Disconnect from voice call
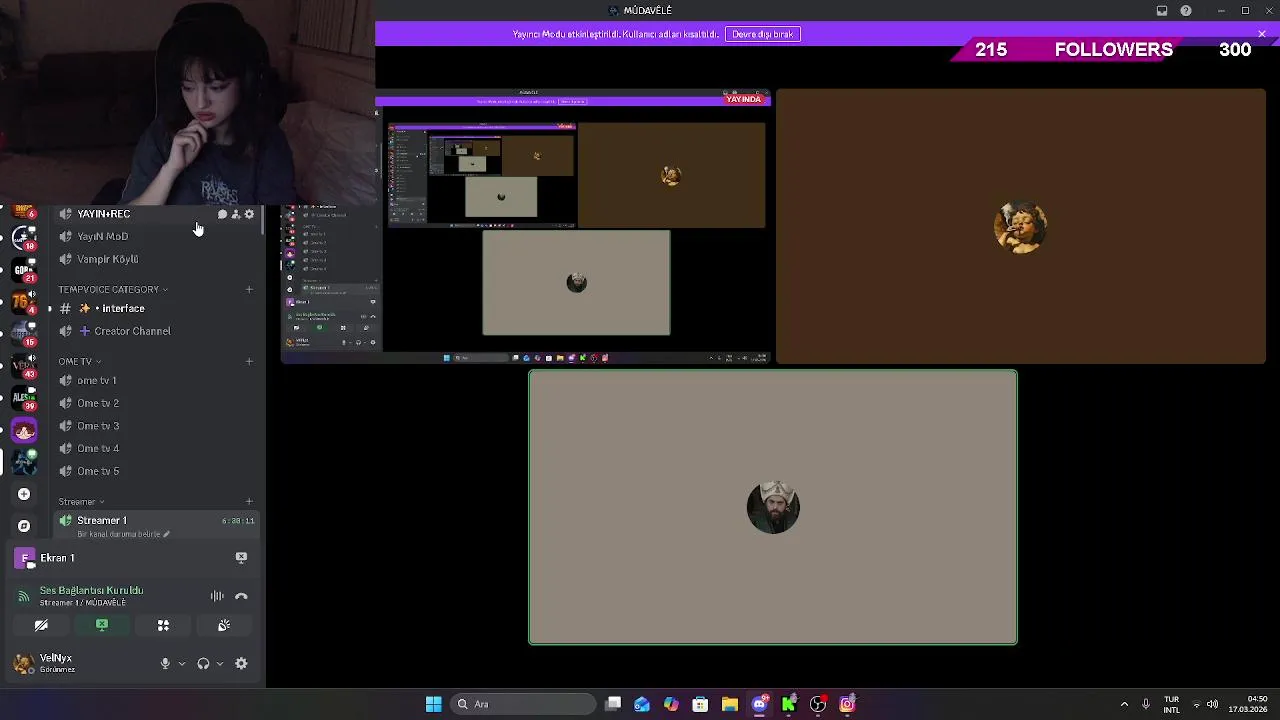1280x720 pixels. tap(241, 597)
